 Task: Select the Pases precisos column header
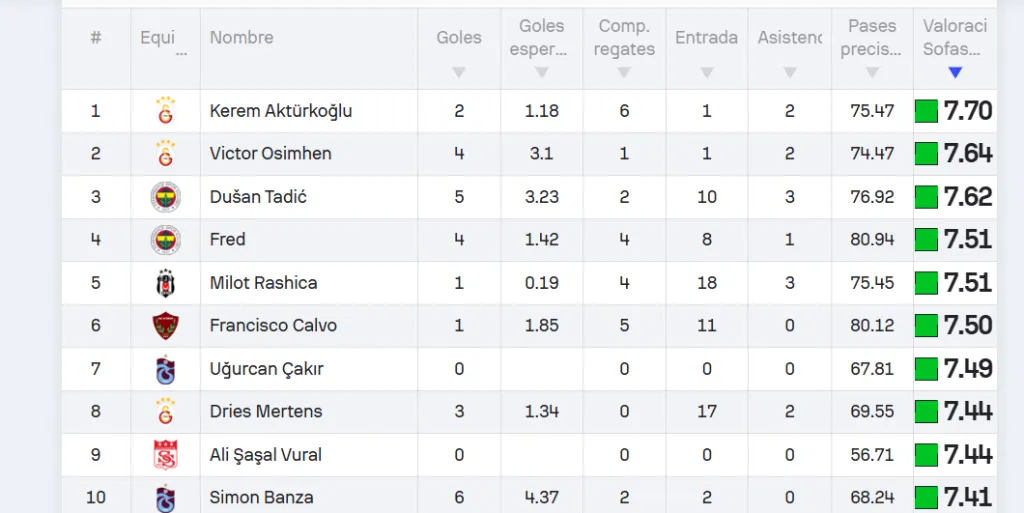872,37
